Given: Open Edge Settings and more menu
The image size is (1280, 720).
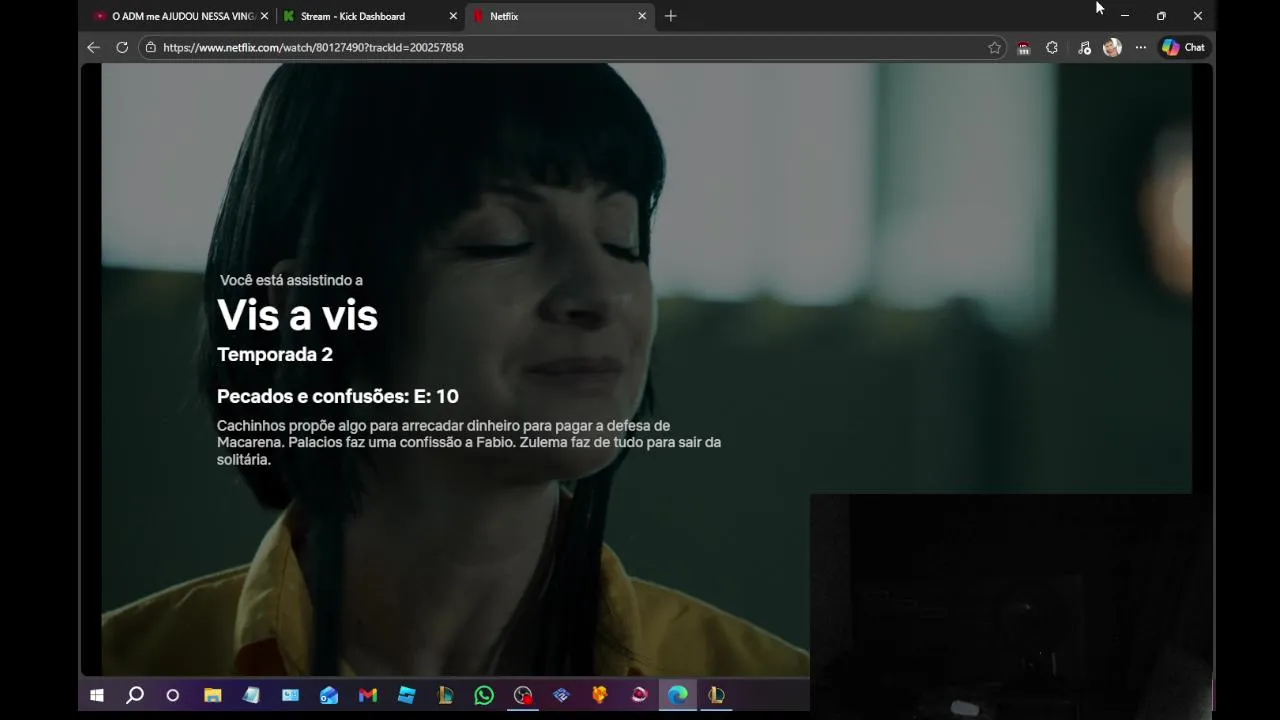Looking at the screenshot, I should coord(1141,47).
